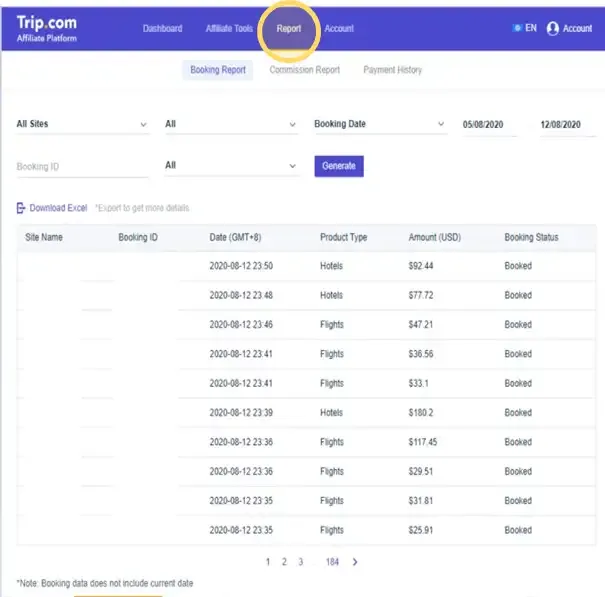
Task: Open the All dropdown beside Booking ID
Action: coord(231,166)
